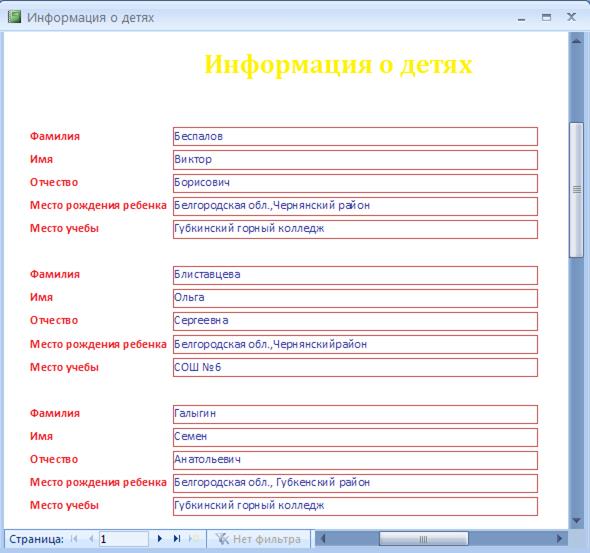Toggle the Нет фильтра filter button
The height and width of the screenshot is (553, 590).
259,539
